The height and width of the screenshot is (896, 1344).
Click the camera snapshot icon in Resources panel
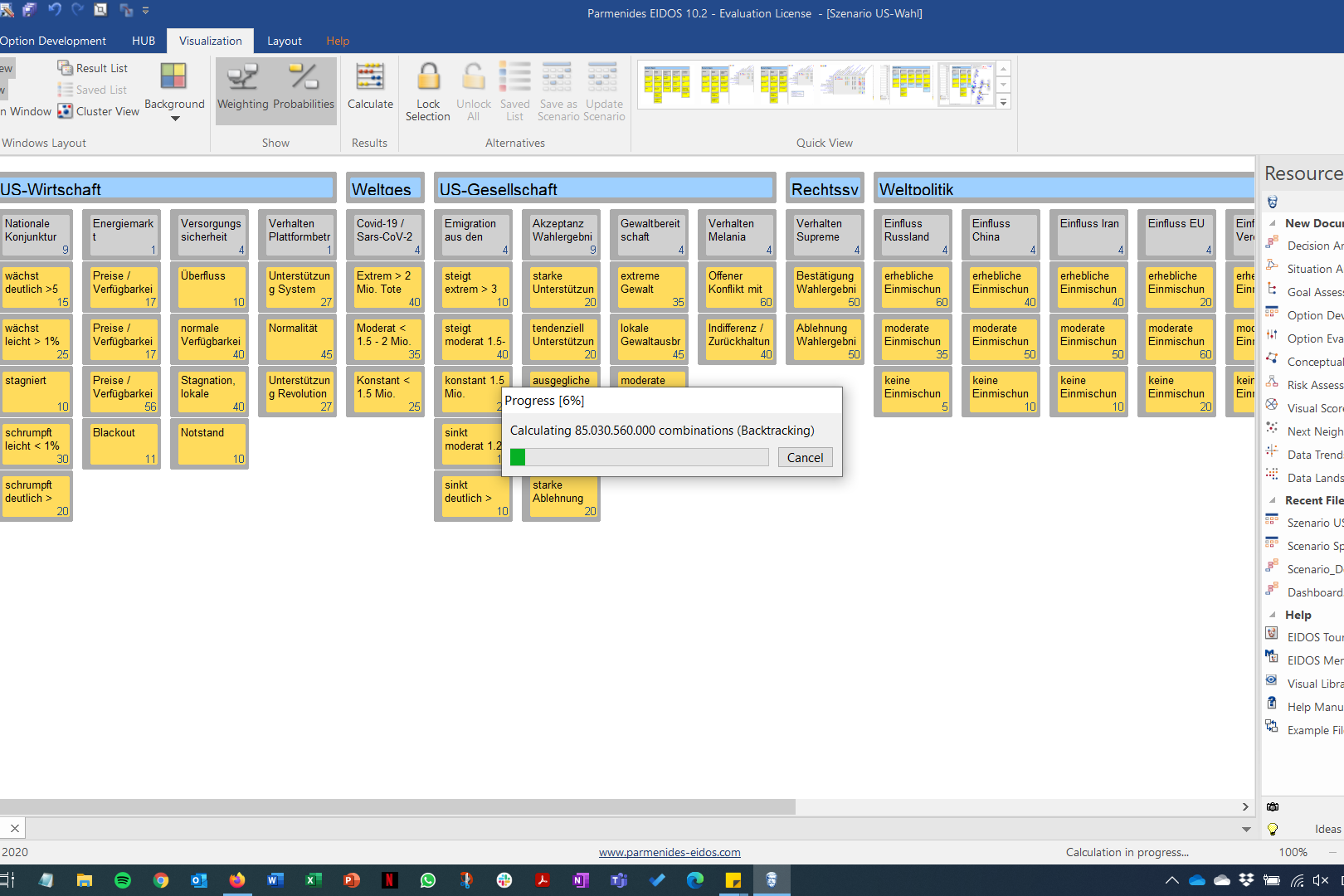(1273, 806)
